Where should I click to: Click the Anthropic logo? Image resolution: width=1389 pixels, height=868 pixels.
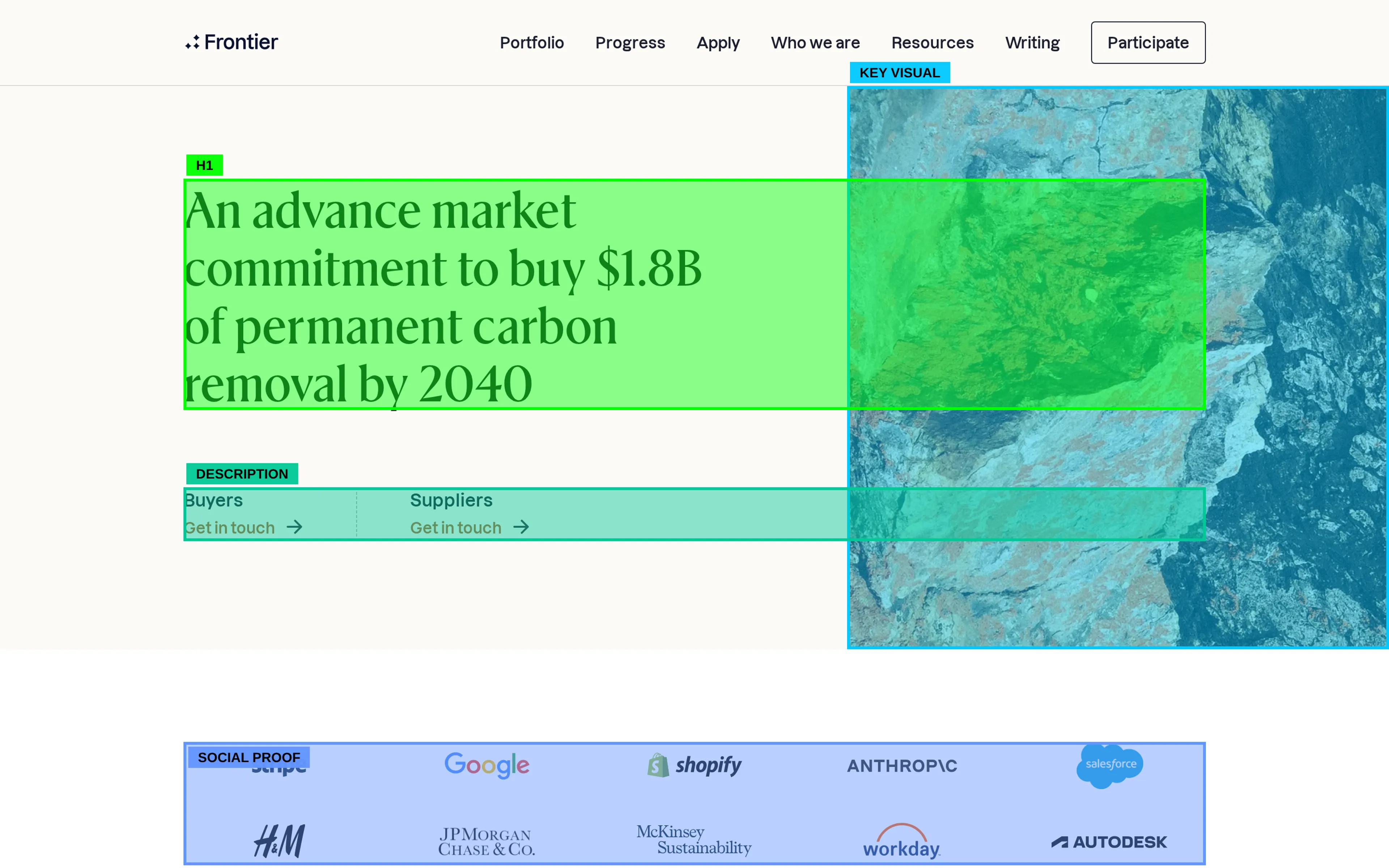coord(902,766)
